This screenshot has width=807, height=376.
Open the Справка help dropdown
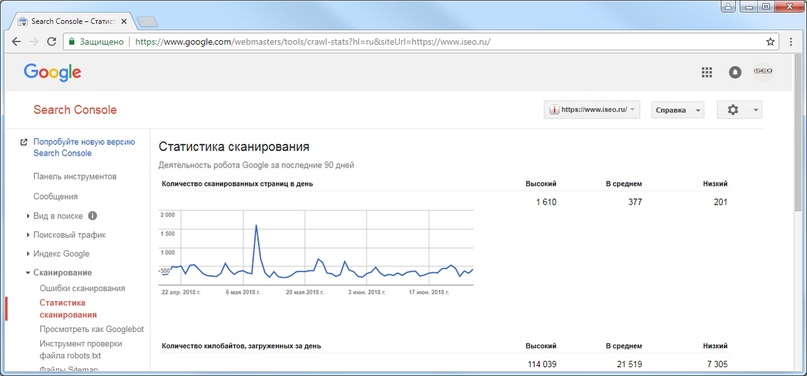(677, 110)
